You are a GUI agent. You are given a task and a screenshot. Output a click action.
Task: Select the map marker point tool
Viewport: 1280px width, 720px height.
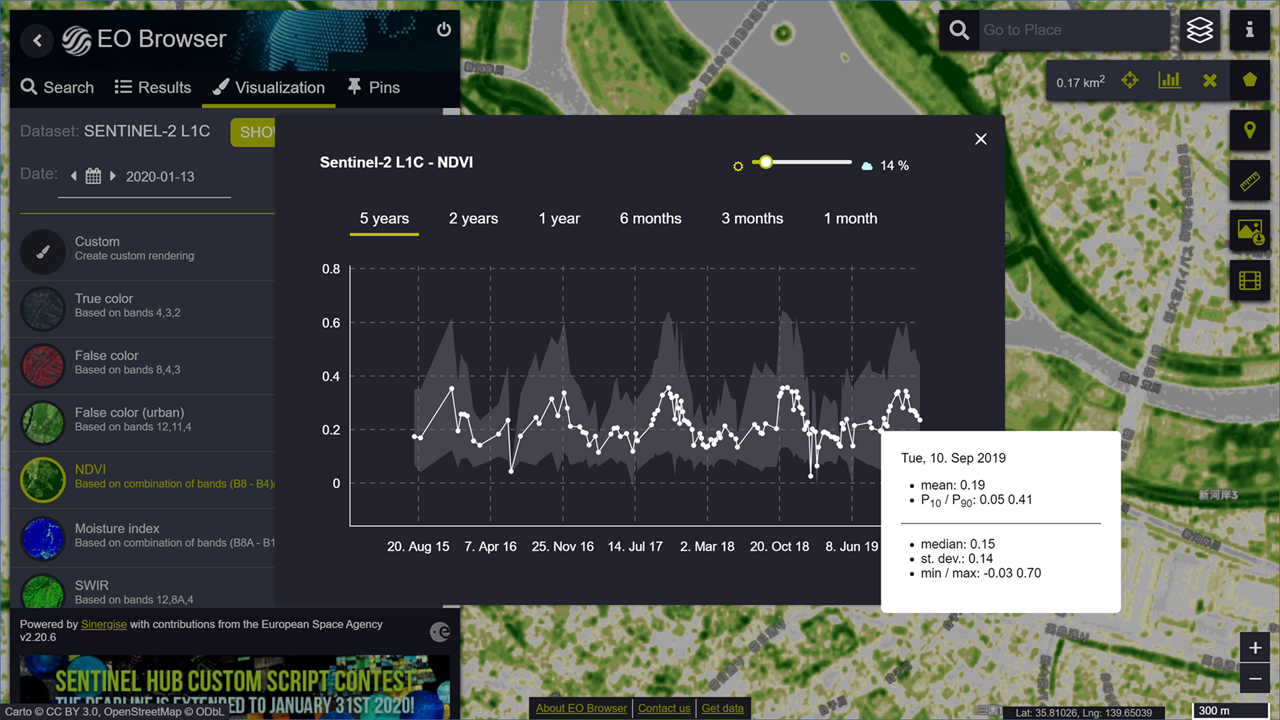(1250, 131)
